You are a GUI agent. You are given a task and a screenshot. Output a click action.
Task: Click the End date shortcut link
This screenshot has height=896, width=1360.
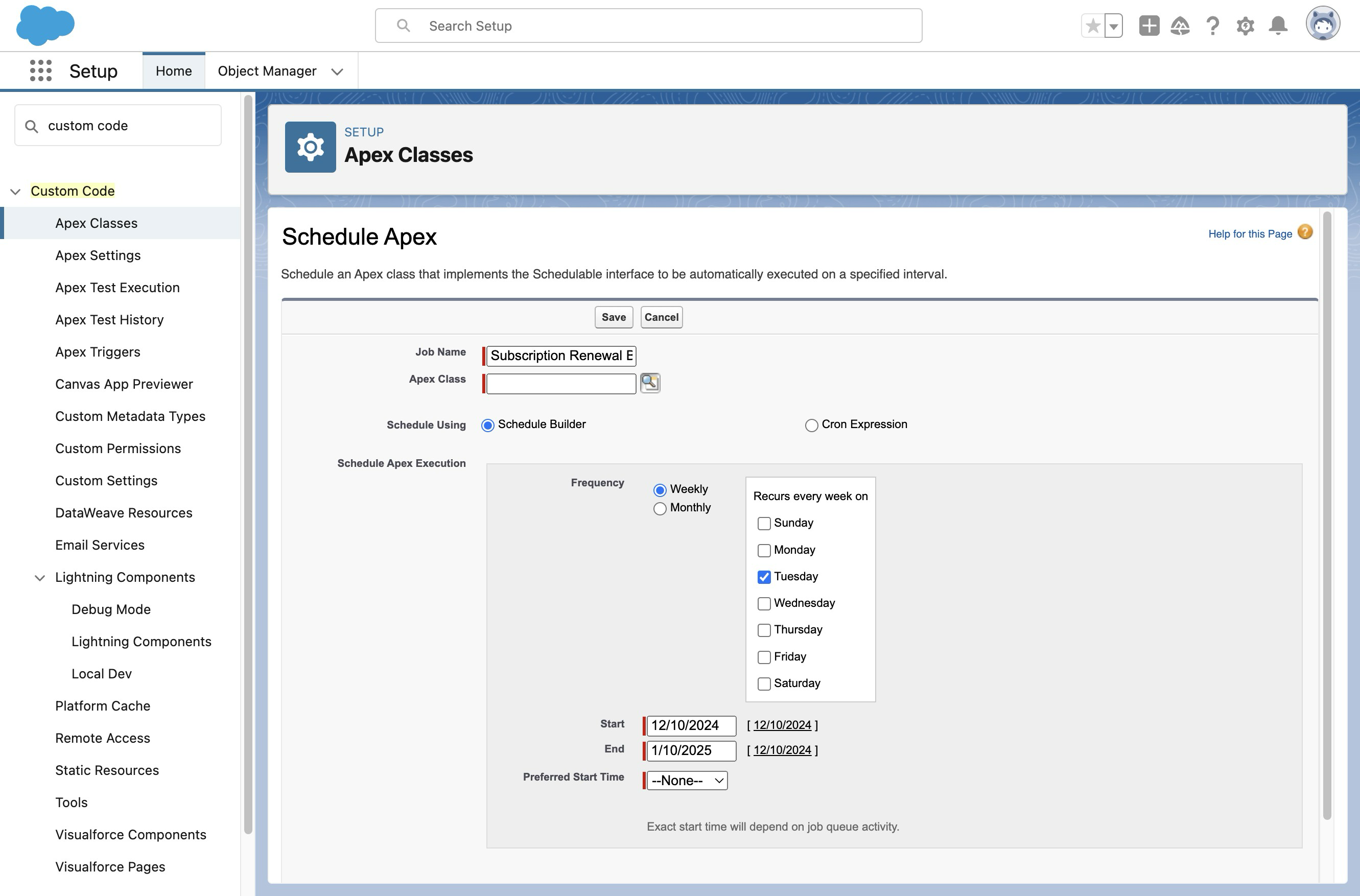click(782, 750)
